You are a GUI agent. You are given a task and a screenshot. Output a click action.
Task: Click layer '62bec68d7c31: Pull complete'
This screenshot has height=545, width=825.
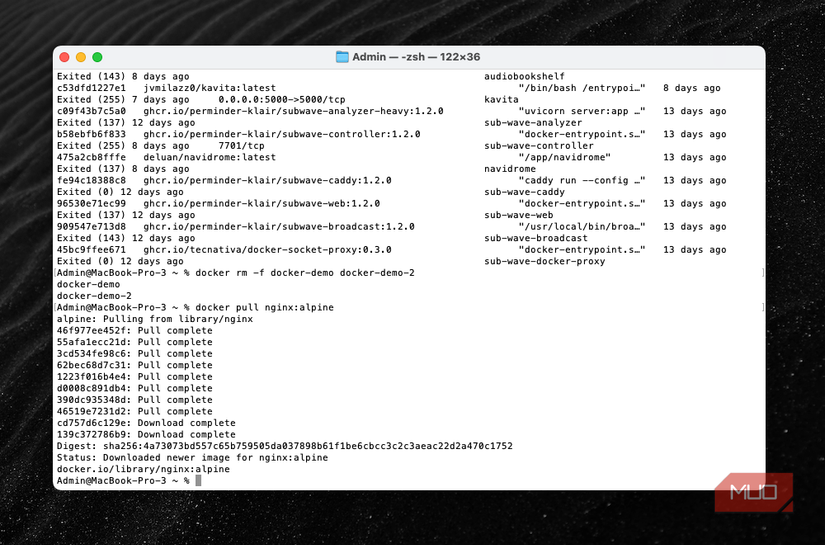pyautogui.click(x=135, y=366)
